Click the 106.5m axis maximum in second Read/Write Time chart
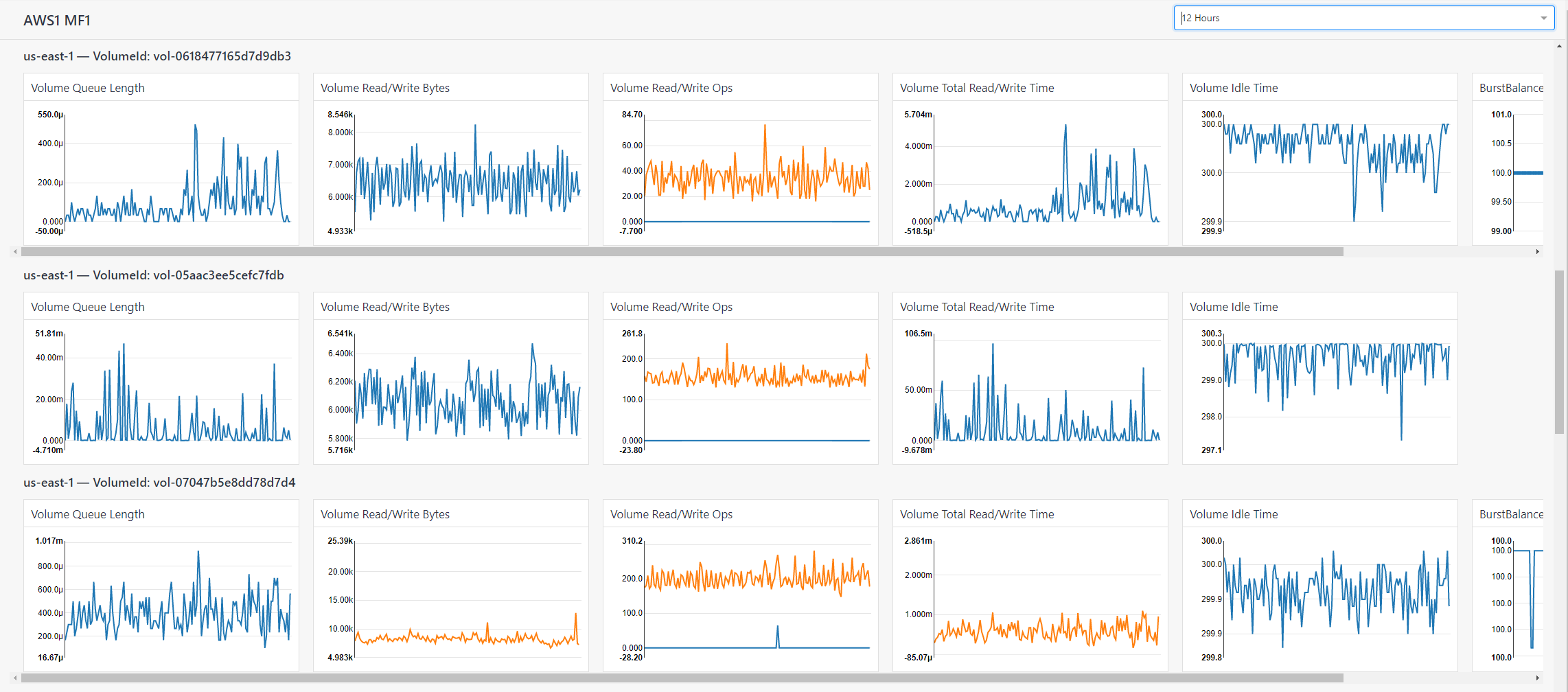The height and width of the screenshot is (692, 1568). 919,334
